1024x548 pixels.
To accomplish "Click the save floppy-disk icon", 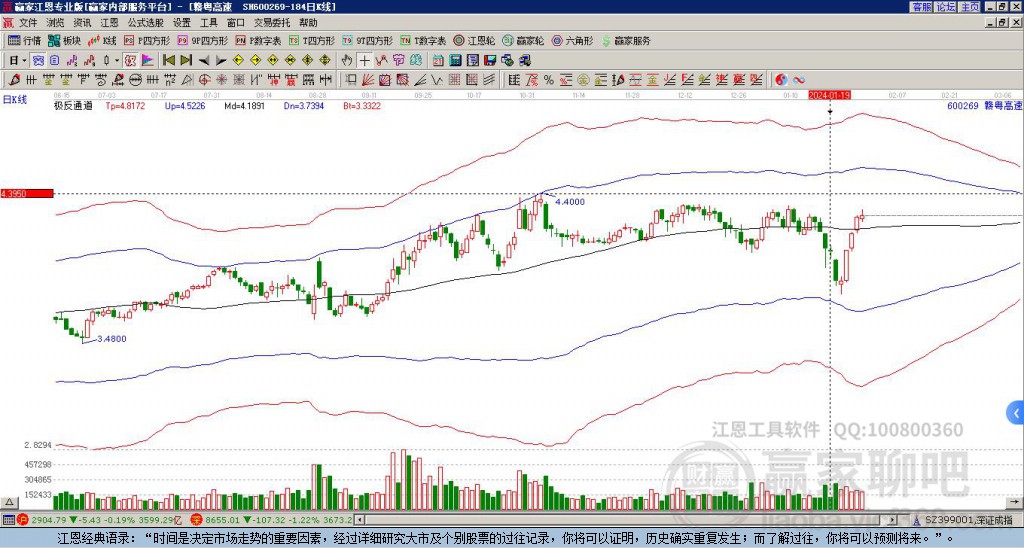I will tap(490, 61).
